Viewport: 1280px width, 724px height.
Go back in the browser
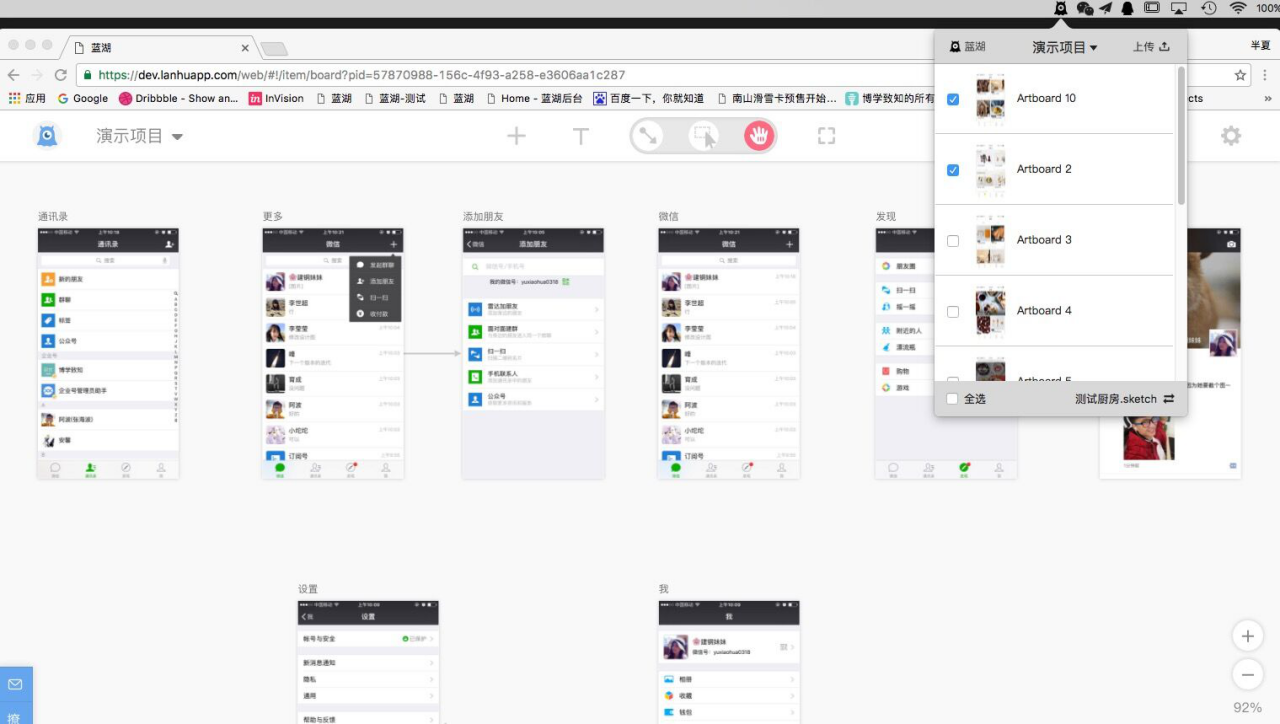[x=14, y=75]
